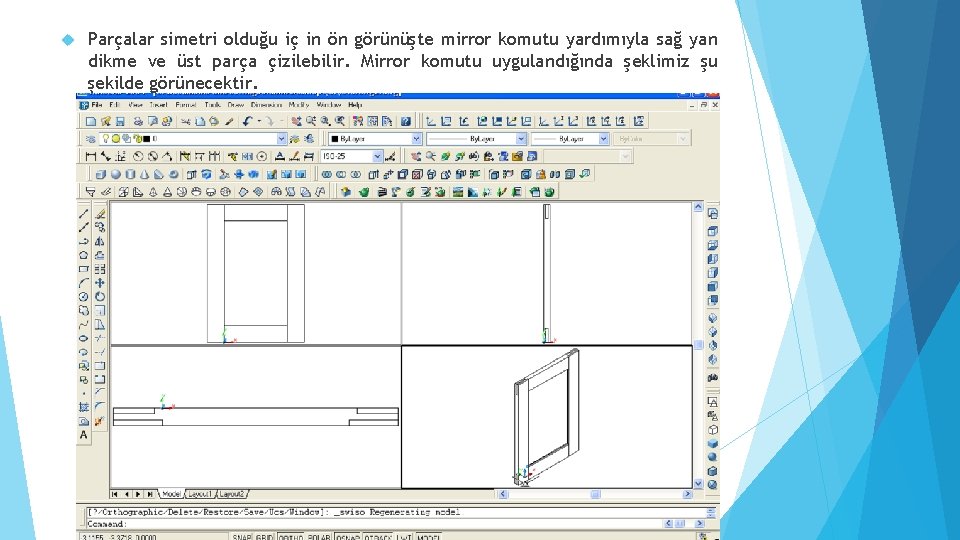Viewport: 960px width, 540px height.
Task: Toggle the layer lock icon
Action: point(138,139)
